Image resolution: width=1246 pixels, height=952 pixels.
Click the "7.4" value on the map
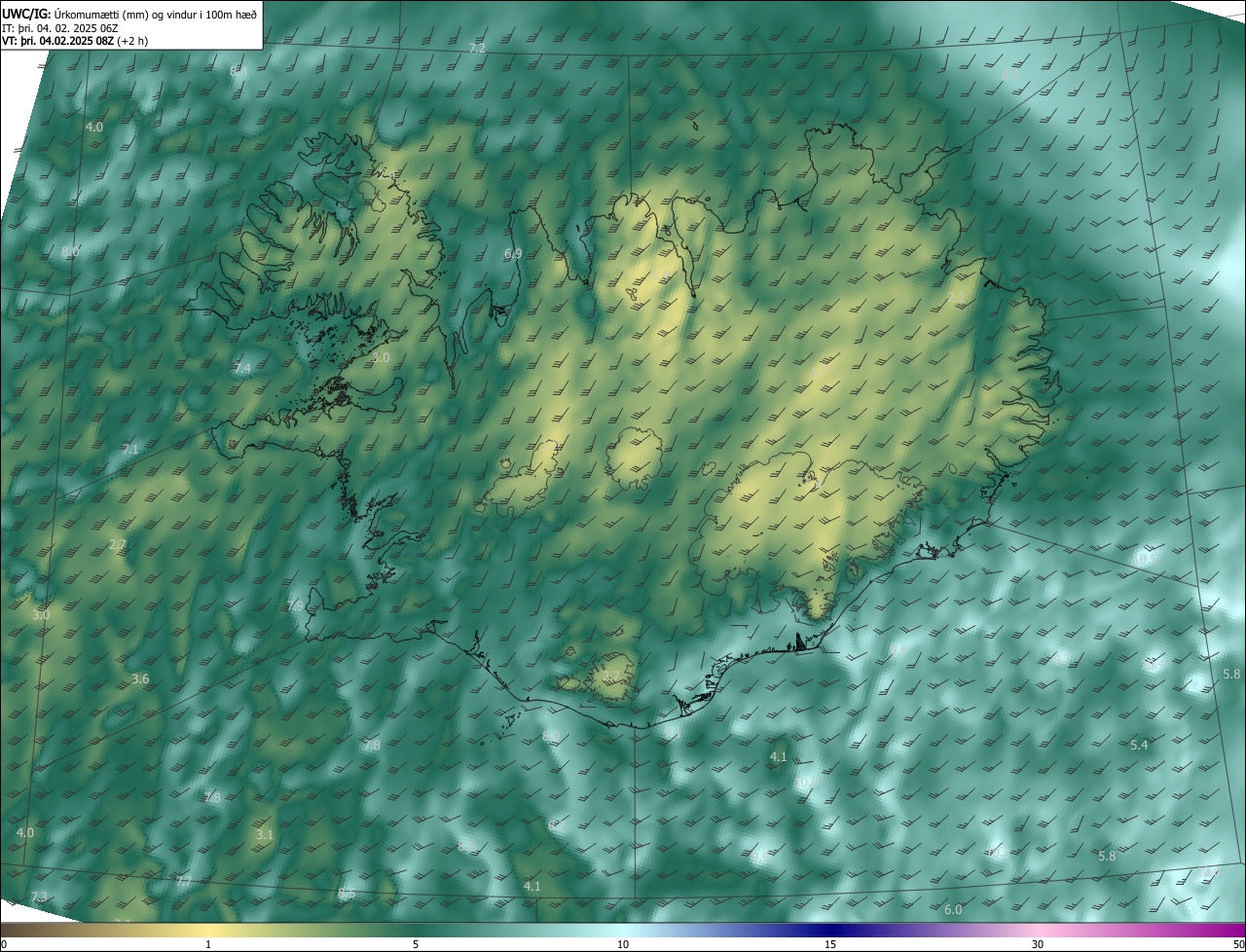pos(242,368)
